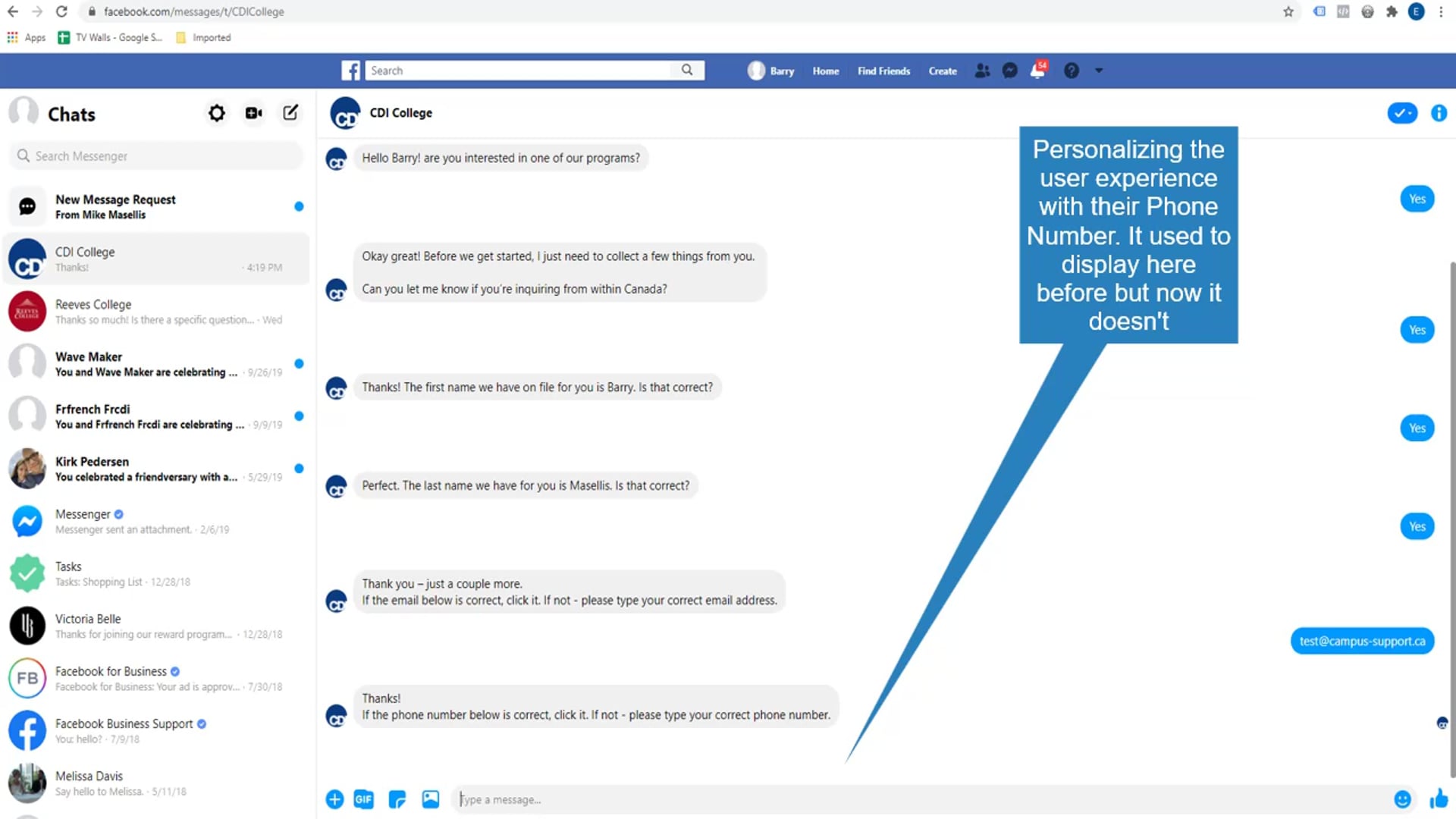Viewport: 1456px width, 819px height.
Task: Open emoji picker
Action: 1402,799
